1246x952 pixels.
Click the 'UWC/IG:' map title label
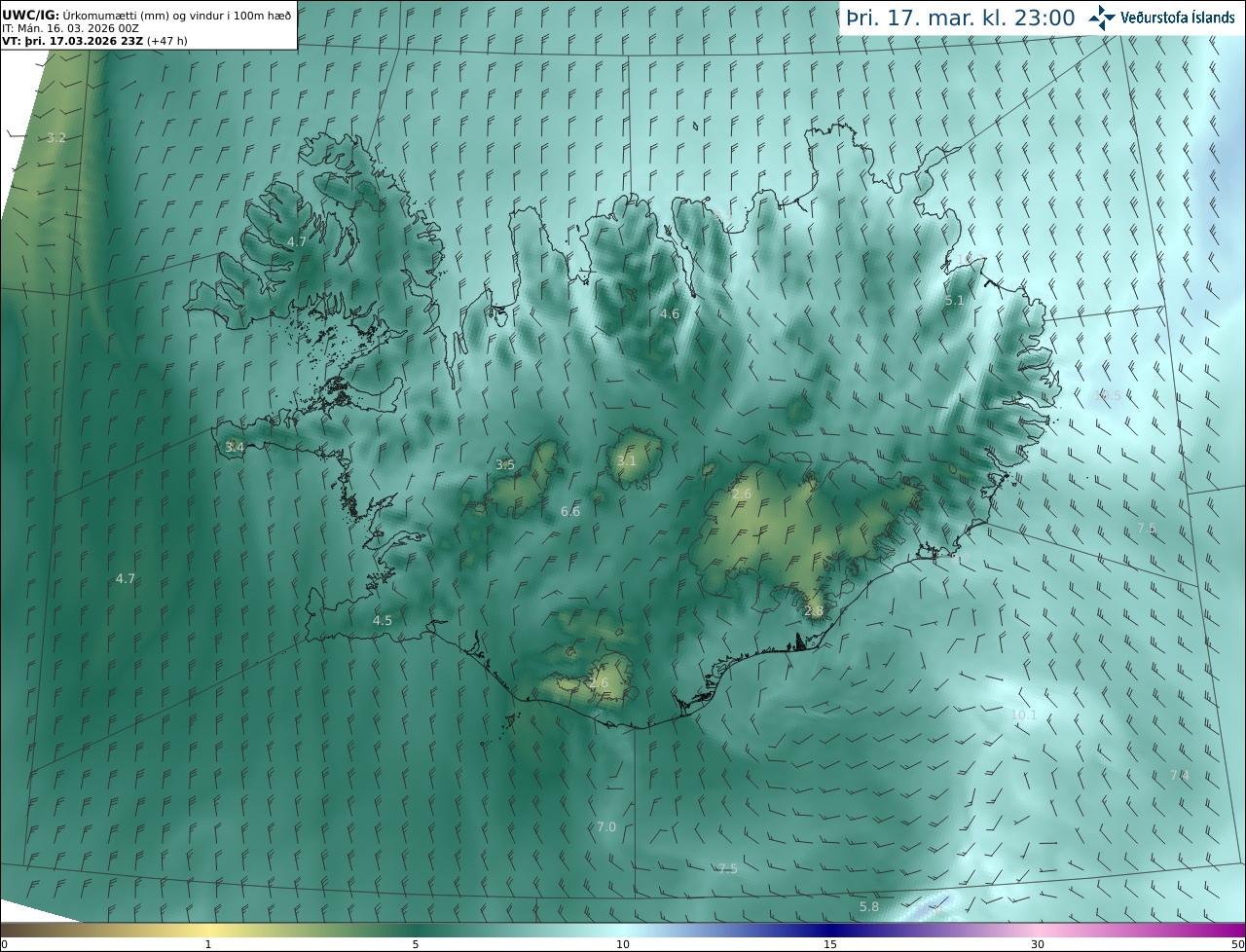pos(30,16)
